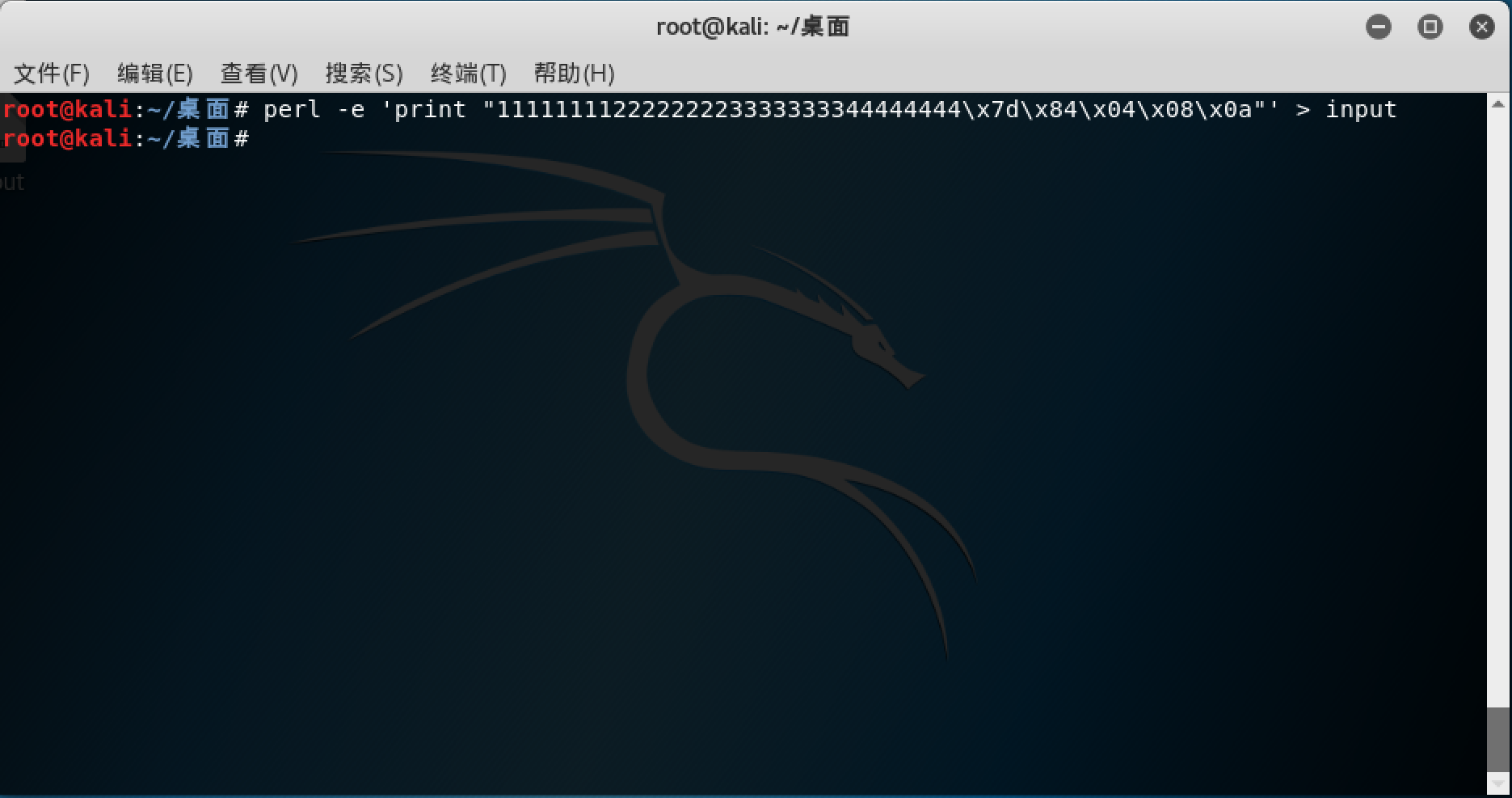Screen dimensions: 1512x798
Task: Click the empty second root@kali prompt
Action: (x=125, y=139)
